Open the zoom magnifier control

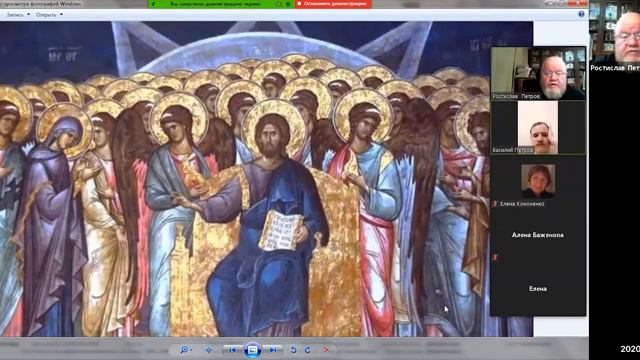pyautogui.click(x=186, y=350)
